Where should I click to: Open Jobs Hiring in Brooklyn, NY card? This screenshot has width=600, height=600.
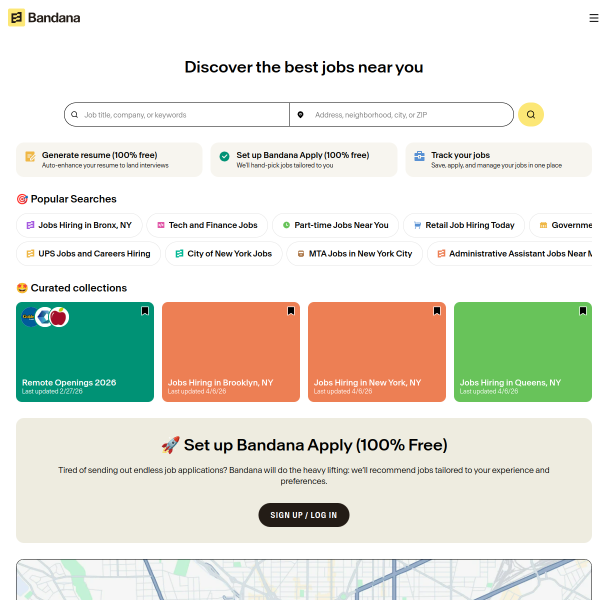(231, 352)
